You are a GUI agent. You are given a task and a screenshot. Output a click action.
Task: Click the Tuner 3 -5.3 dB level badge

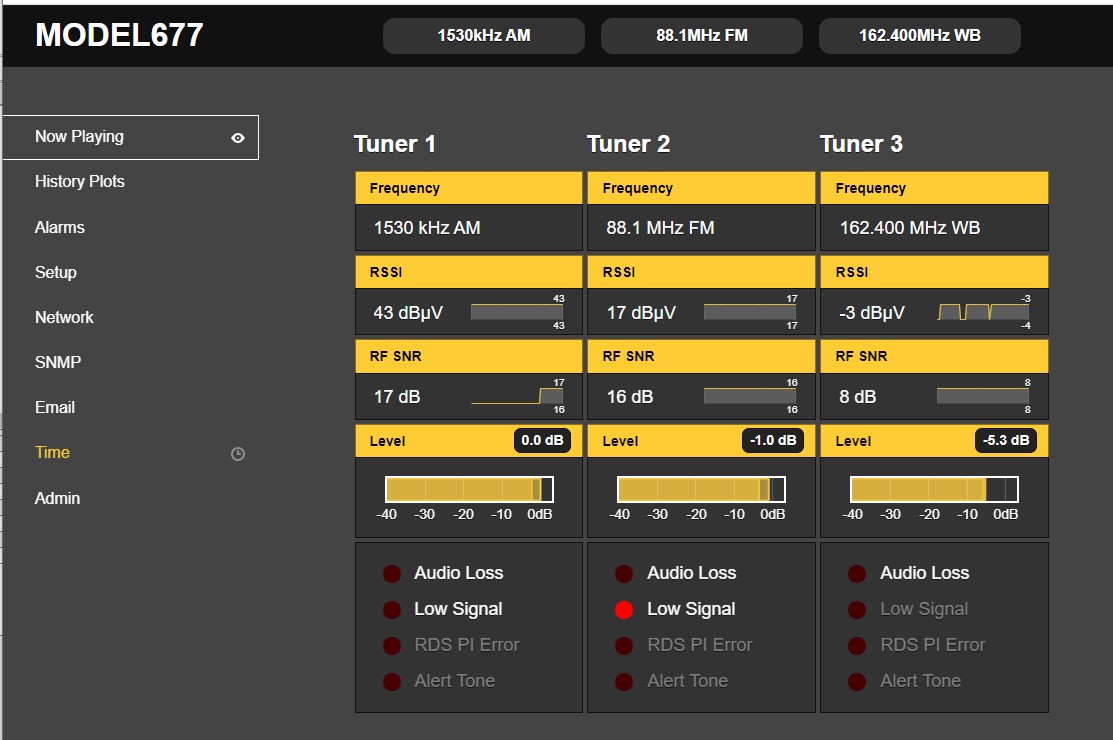(x=1006, y=441)
